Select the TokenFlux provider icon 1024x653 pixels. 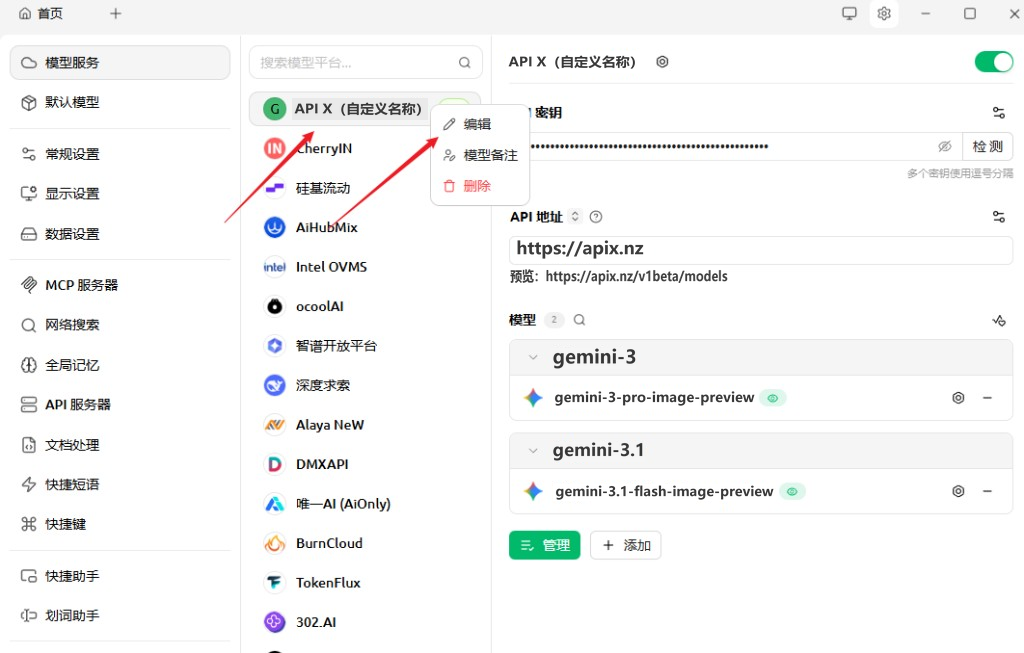[275, 582]
